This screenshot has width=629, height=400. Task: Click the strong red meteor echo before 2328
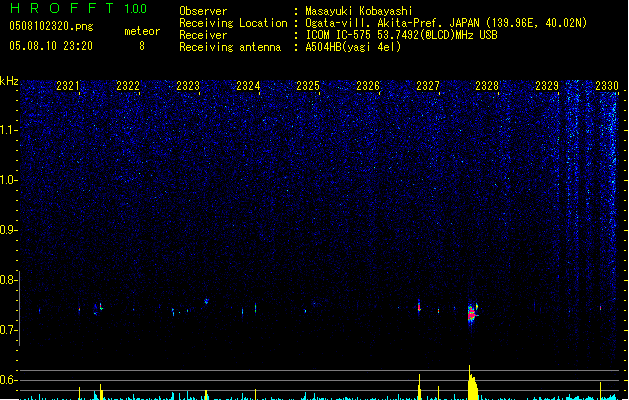(471, 314)
